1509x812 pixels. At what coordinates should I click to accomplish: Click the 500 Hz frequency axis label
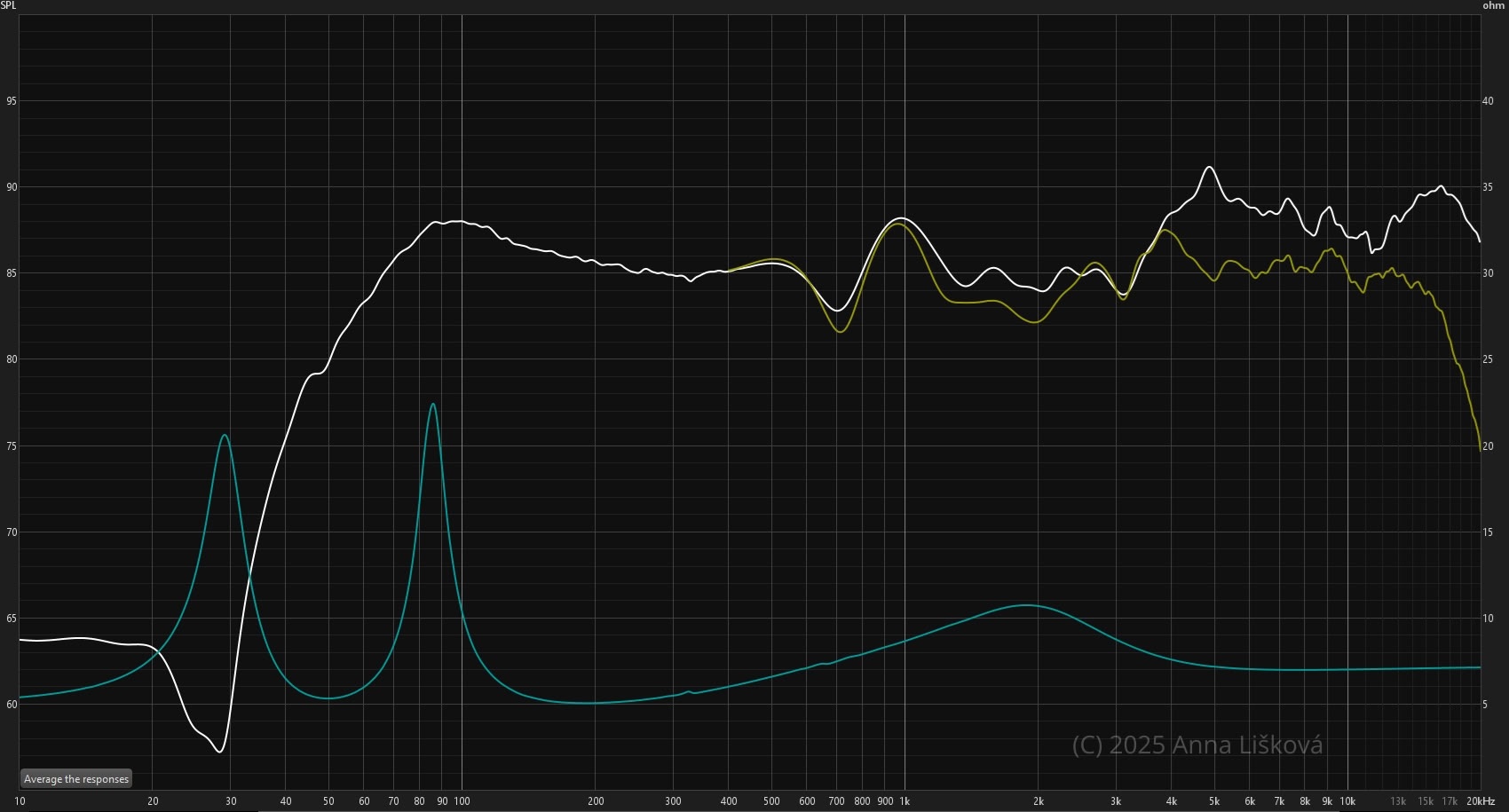(771, 801)
